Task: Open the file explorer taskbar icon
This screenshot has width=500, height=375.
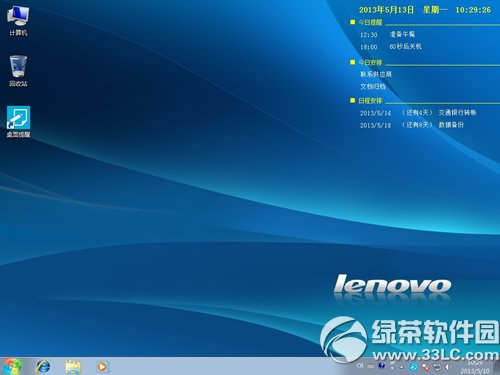Action: [x=73, y=367]
